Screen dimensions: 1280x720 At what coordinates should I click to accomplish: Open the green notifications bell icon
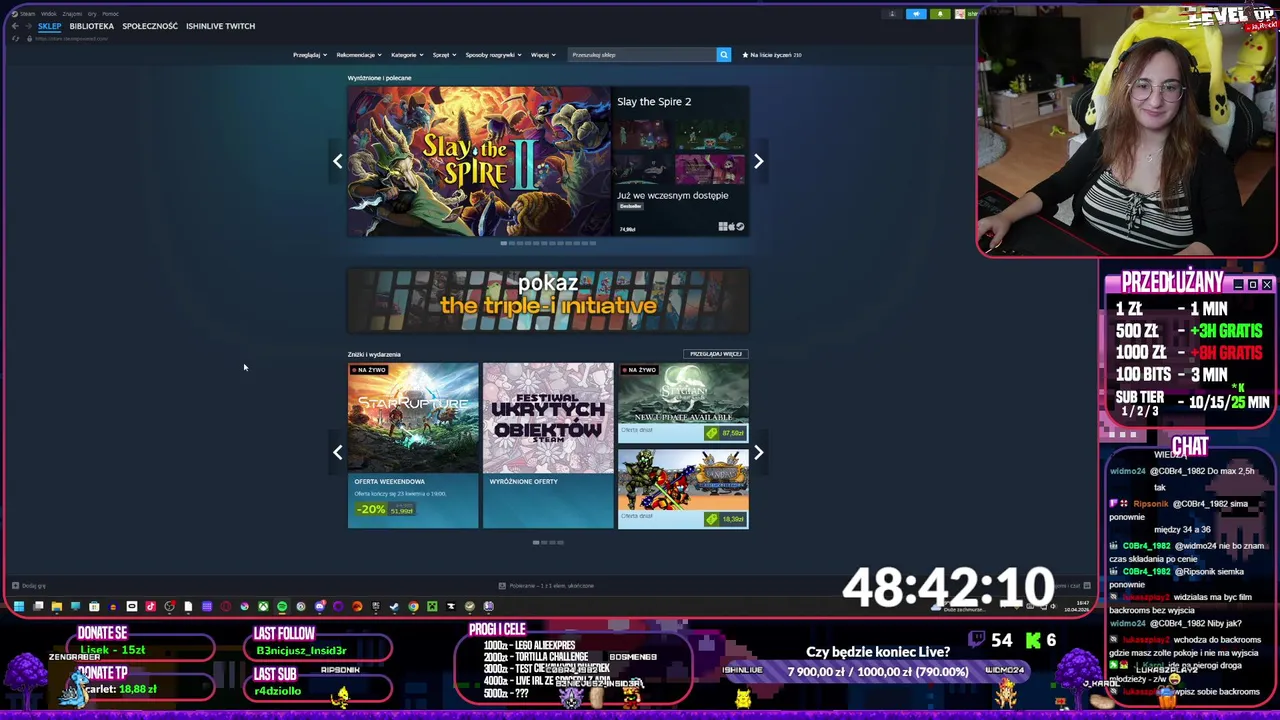click(x=940, y=14)
